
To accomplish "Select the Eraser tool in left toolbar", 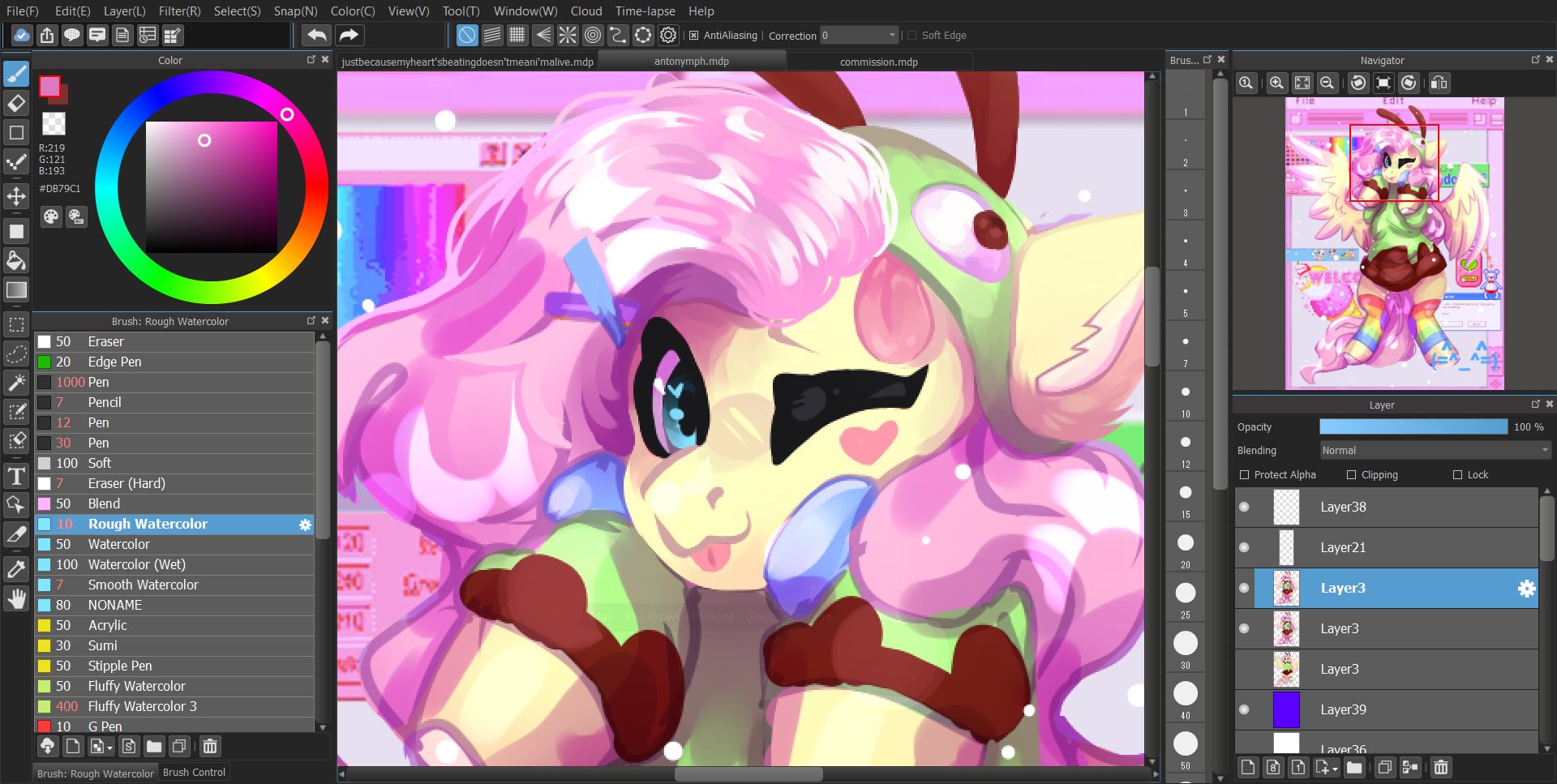I will tap(16, 103).
